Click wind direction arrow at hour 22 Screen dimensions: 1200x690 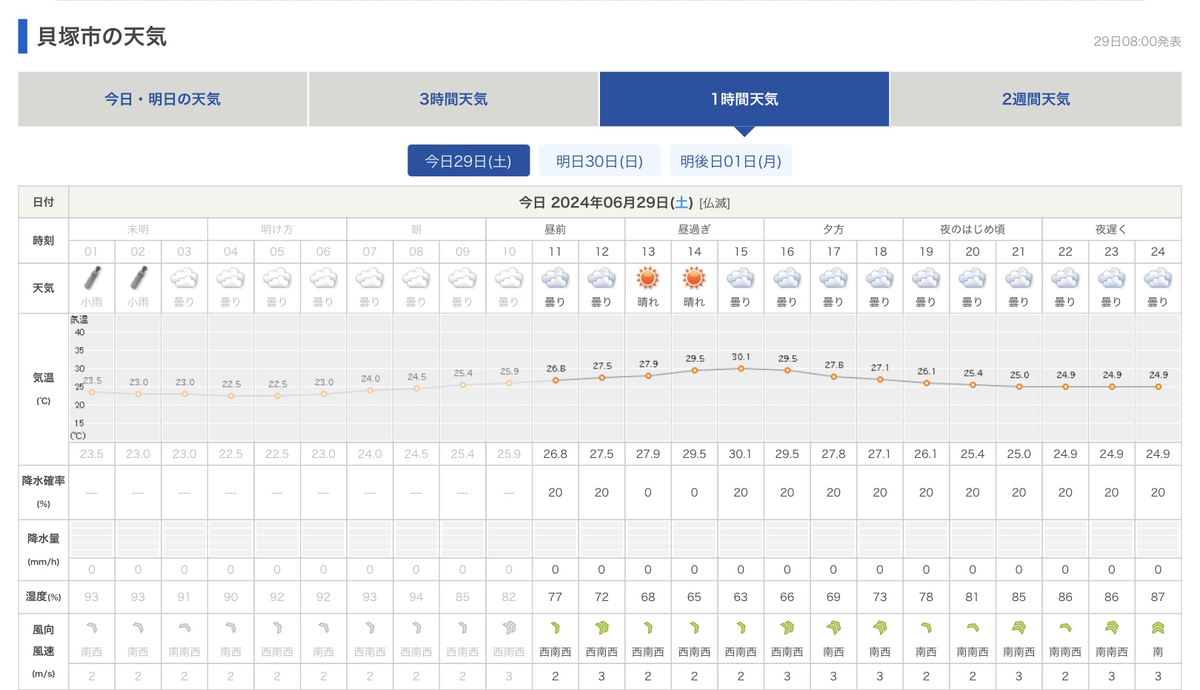1065,628
